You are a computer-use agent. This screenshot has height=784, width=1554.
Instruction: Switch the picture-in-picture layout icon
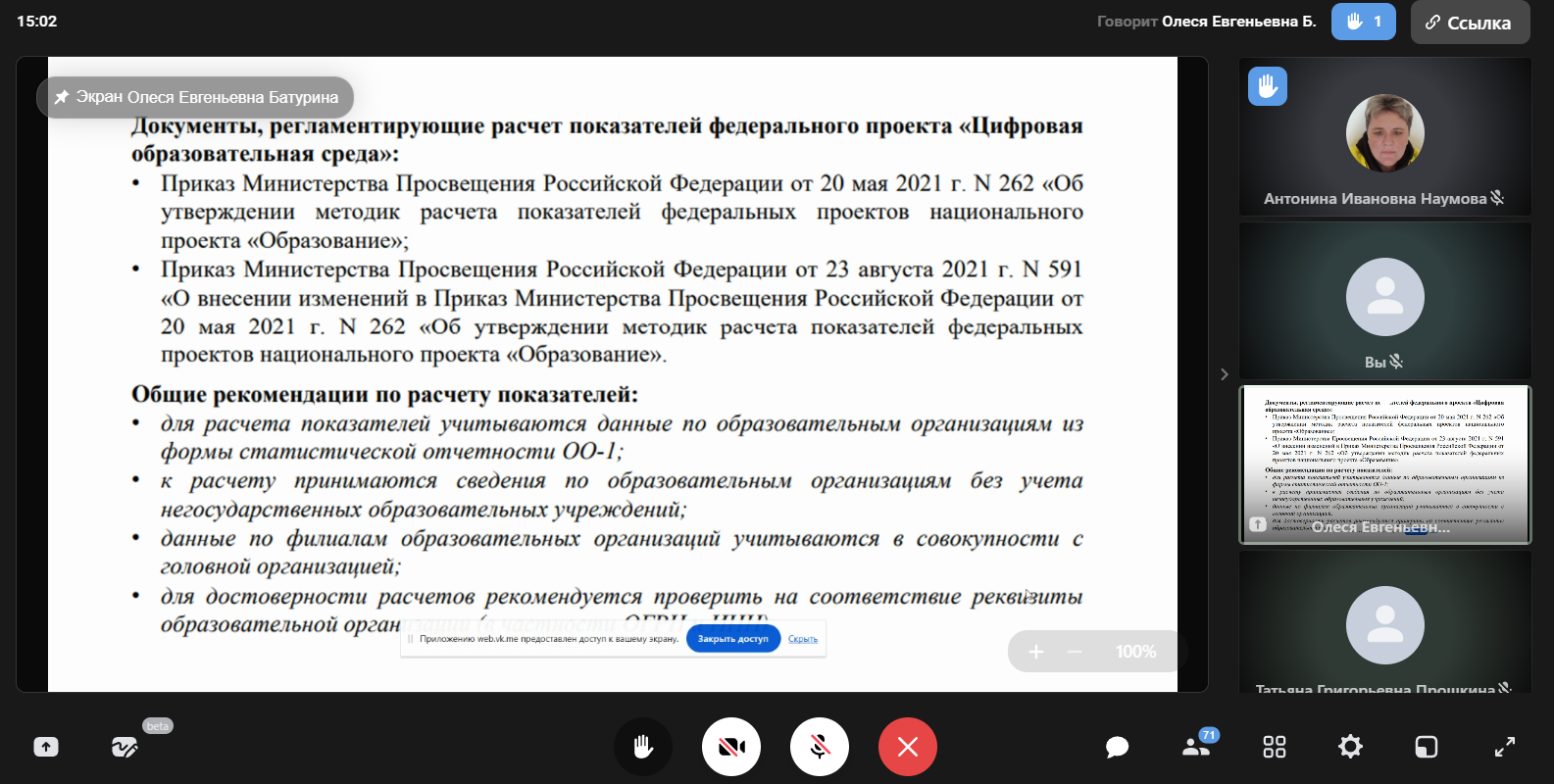click(x=1426, y=747)
